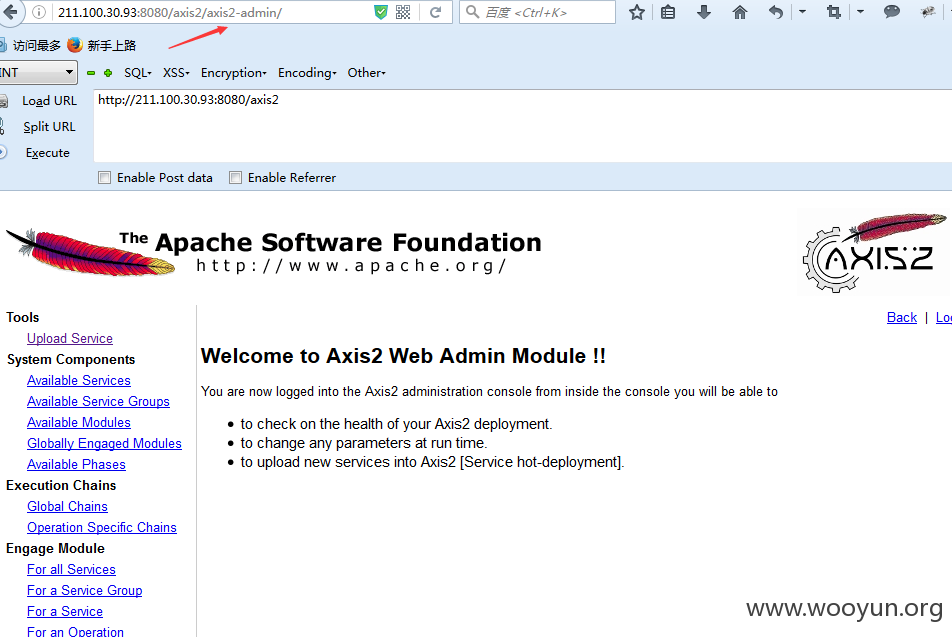Enable Post data checkbox
Screen dimensions: 952x637
tap(104, 177)
